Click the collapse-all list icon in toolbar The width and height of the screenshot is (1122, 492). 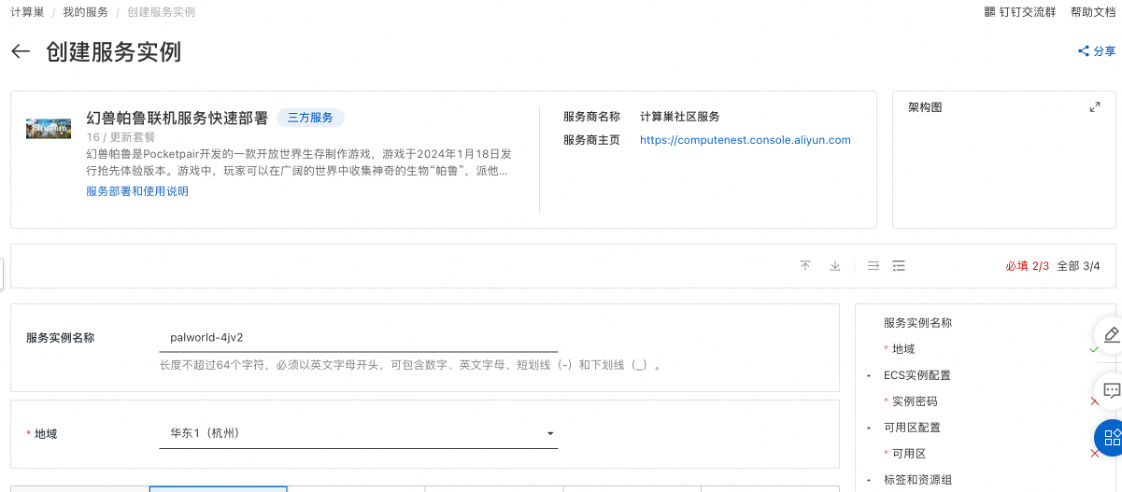pyautogui.click(x=873, y=266)
